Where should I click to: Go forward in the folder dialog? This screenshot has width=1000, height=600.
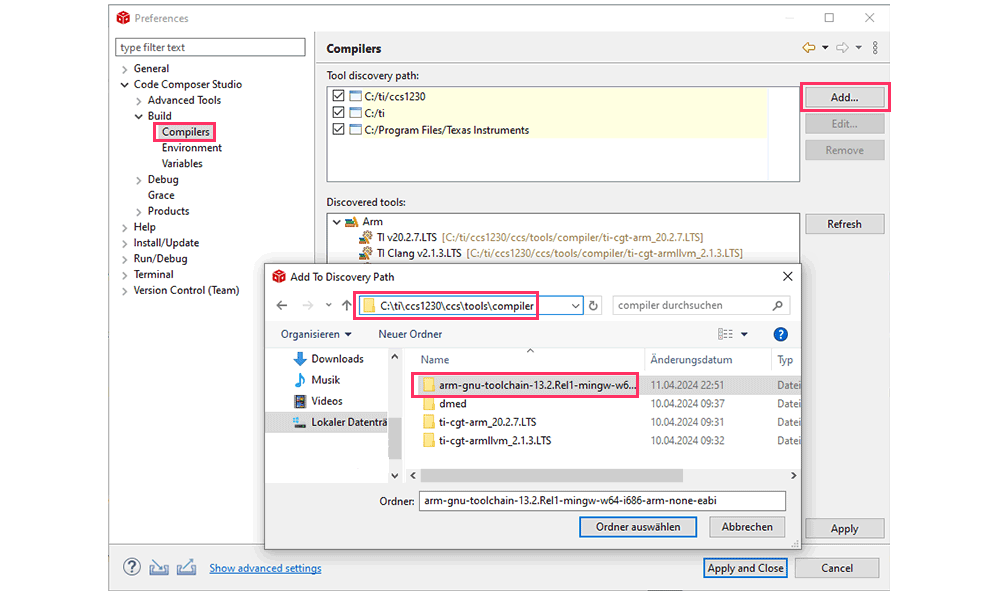[x=307, y=305]
